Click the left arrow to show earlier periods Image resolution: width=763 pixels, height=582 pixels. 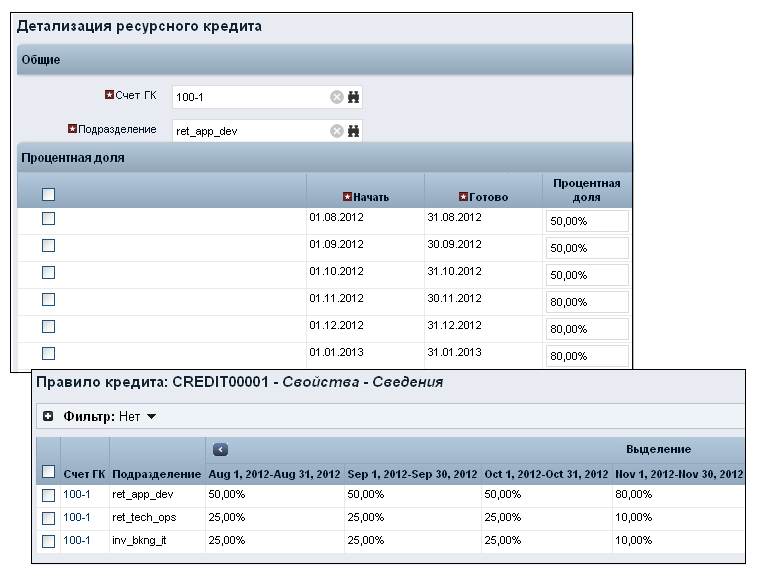[x=220, y=450]
